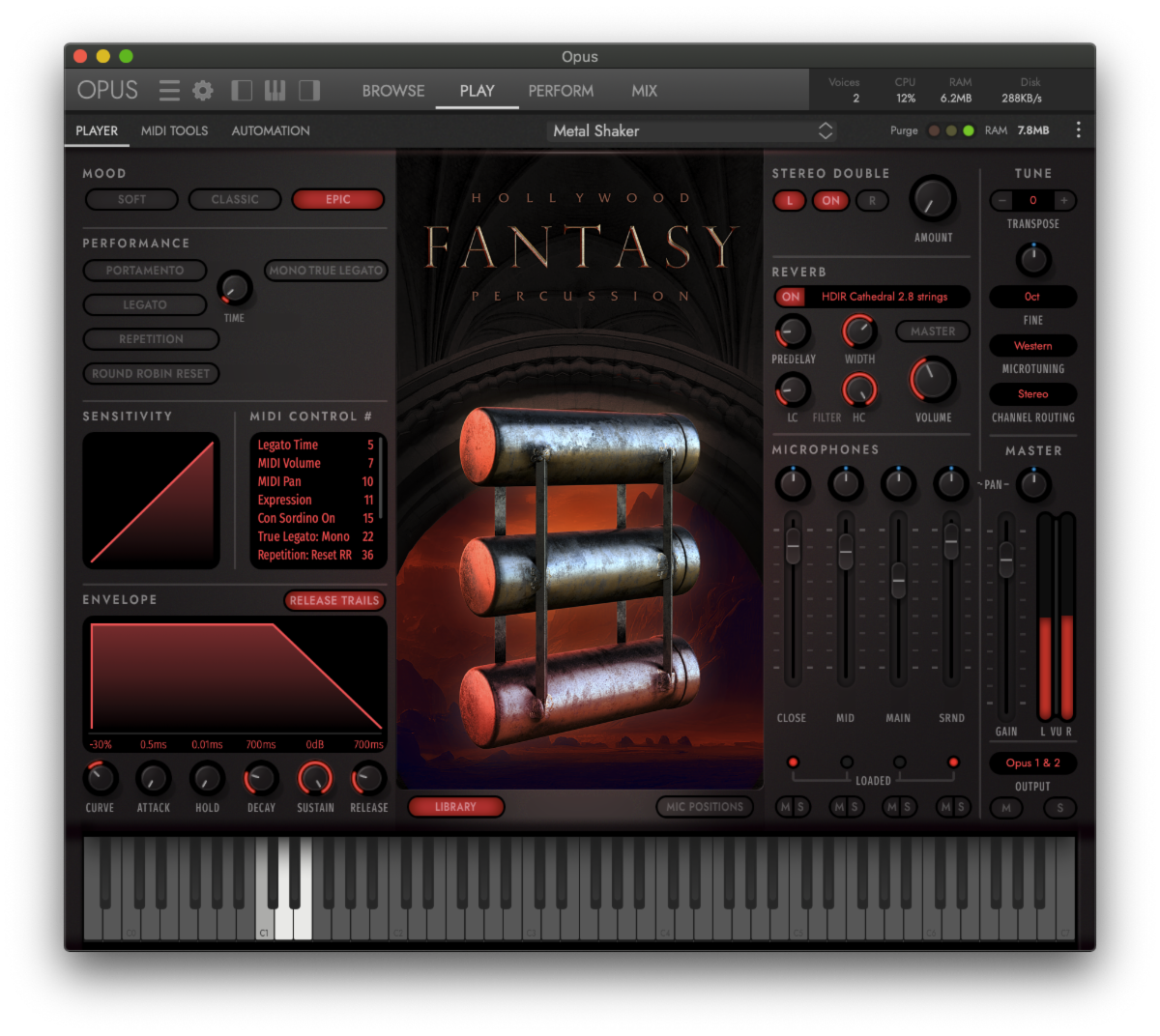Image resolution: width=1160 pixels, height=1036 pixels.
Task: Open the Stereo channel routing dropdown
Action: [1032, 394]
